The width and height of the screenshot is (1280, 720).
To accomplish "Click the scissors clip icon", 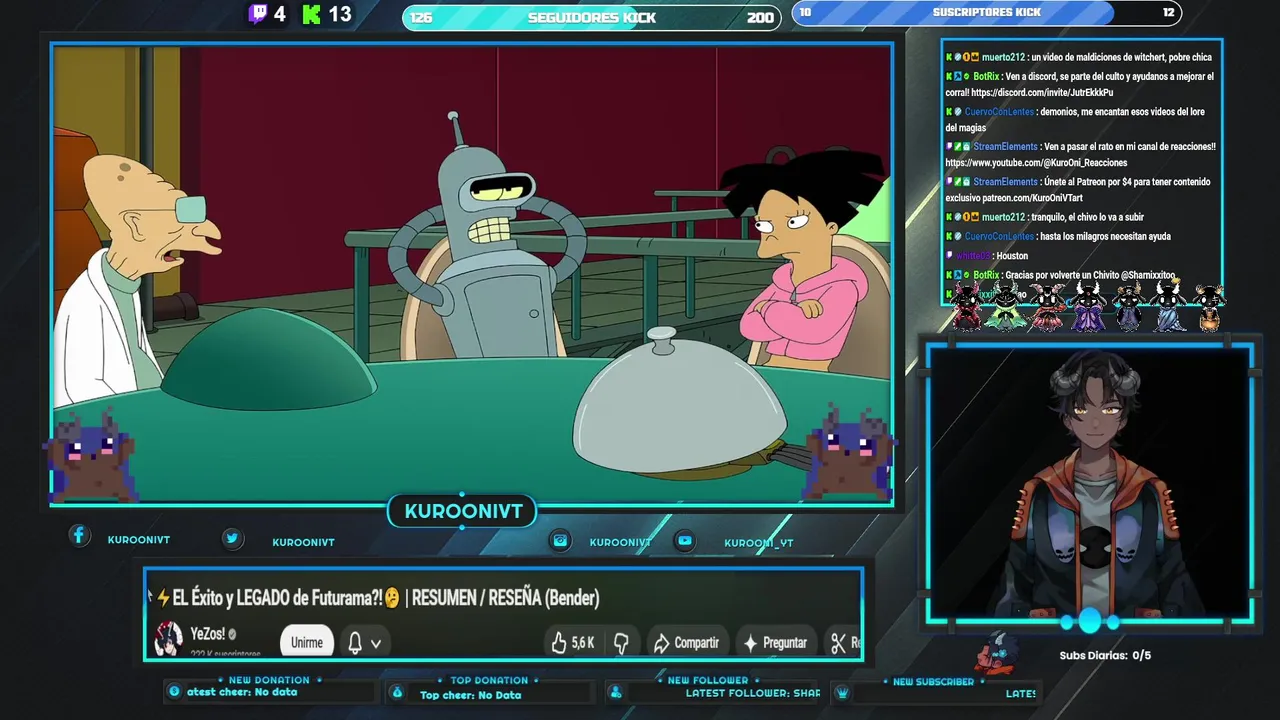I will coord(839,643).
